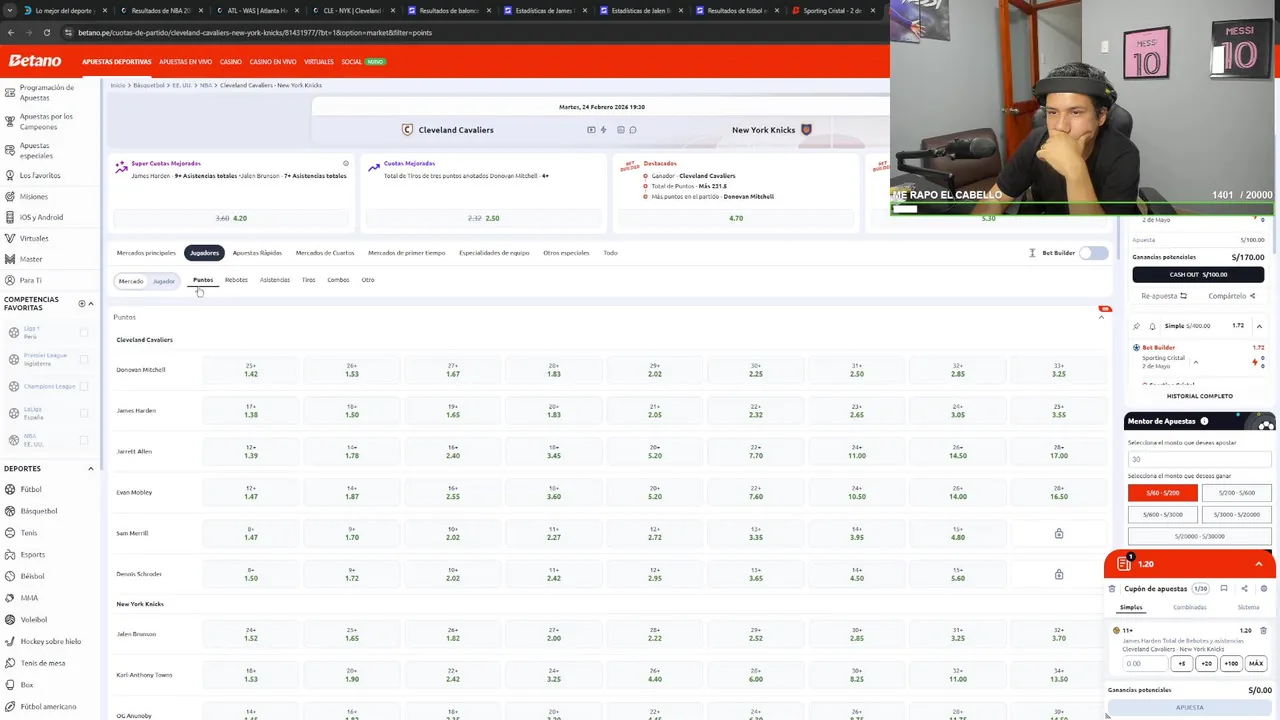This screenshot has height=720, width=1280.
Task: Click the bet amount field showing 30
Action: click(1199, 459)
